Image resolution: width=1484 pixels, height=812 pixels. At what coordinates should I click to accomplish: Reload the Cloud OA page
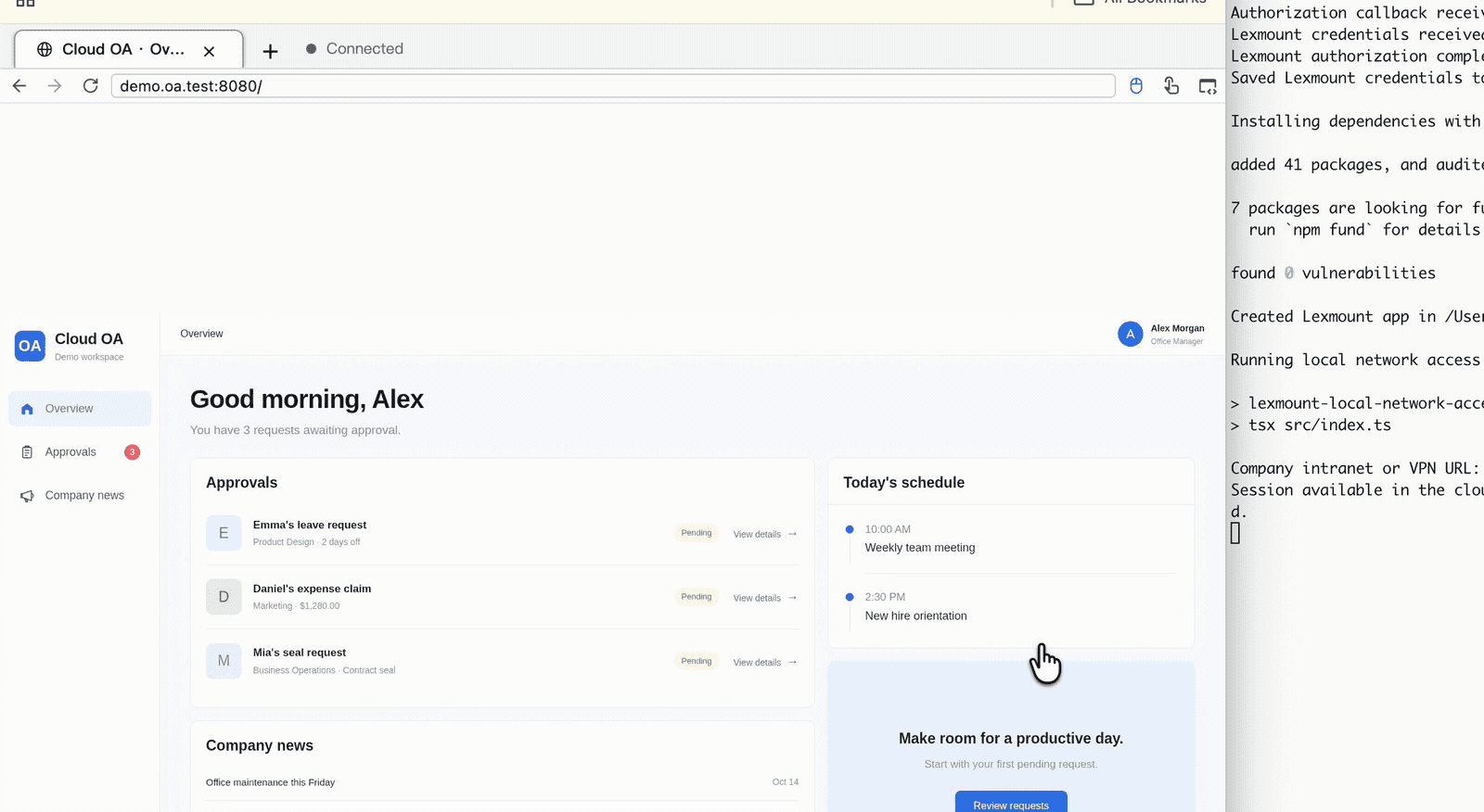90,86
